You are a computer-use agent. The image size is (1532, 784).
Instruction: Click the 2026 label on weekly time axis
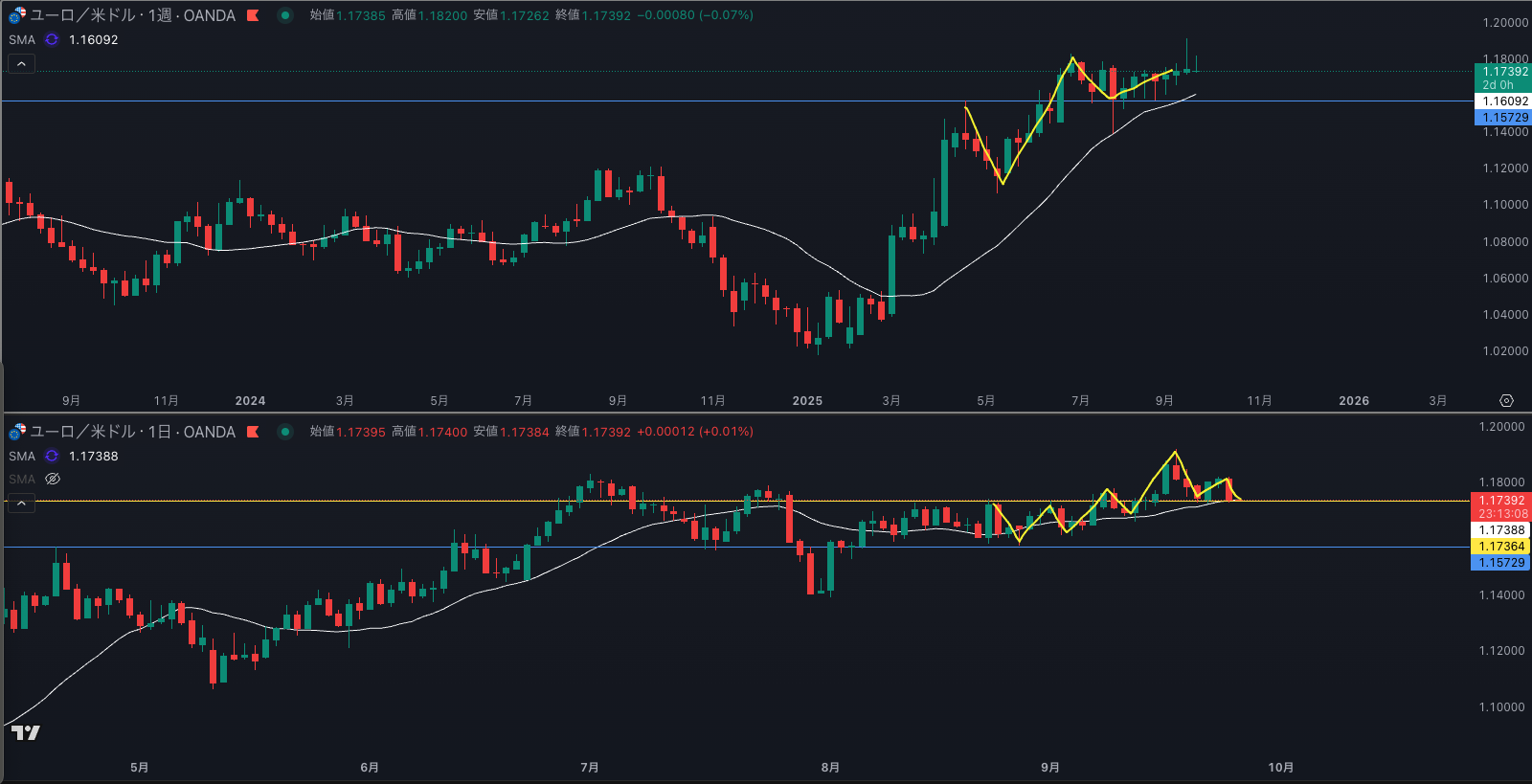pos(1353,401)
